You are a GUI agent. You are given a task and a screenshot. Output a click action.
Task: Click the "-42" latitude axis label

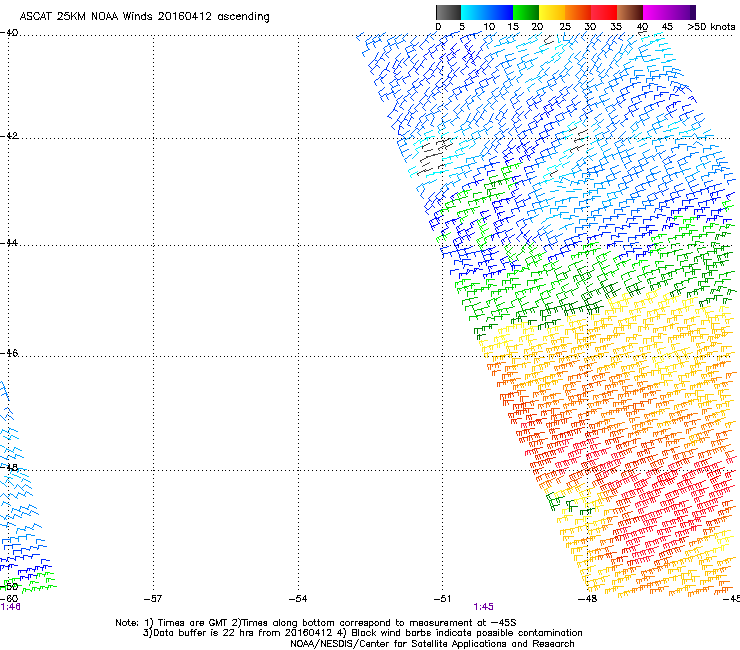point(9,136)
